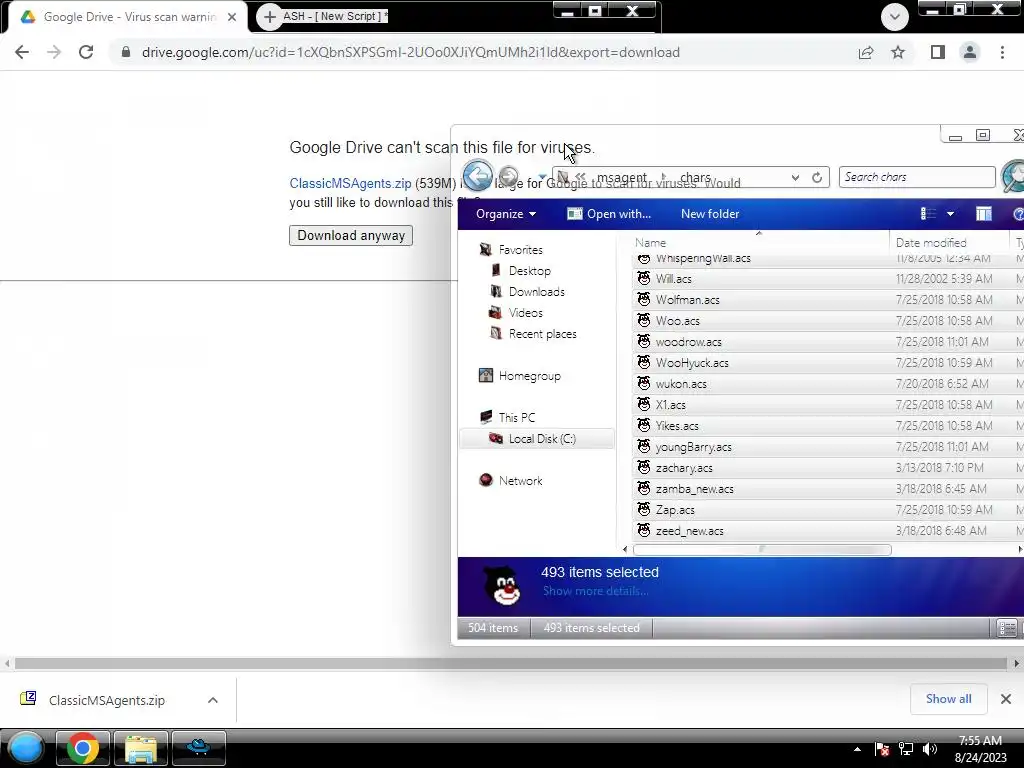The image size is (1024, 768).
Task: Open Chrome from the taskbar
Action: point(83,748)
